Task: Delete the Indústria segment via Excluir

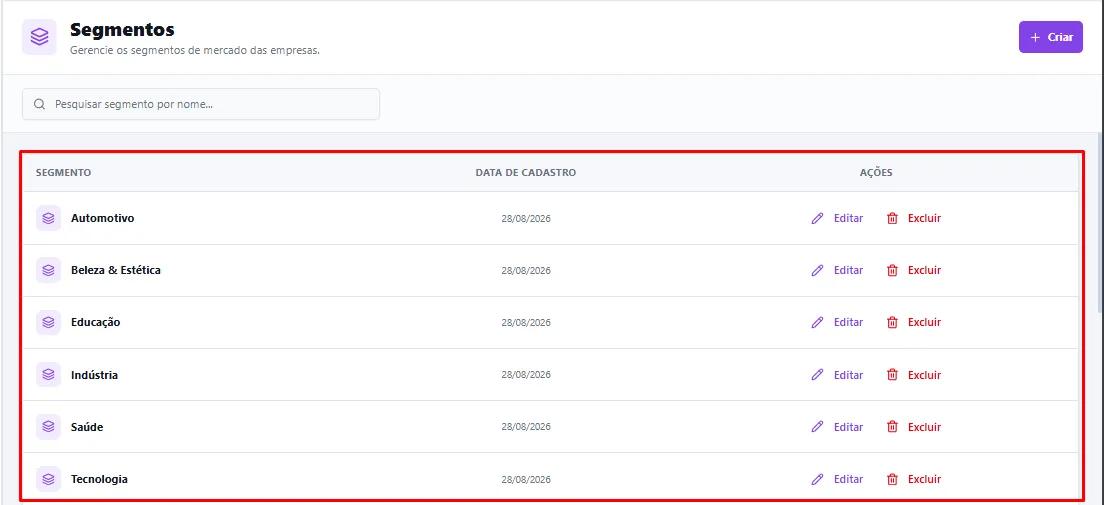Action: (914, 375)
